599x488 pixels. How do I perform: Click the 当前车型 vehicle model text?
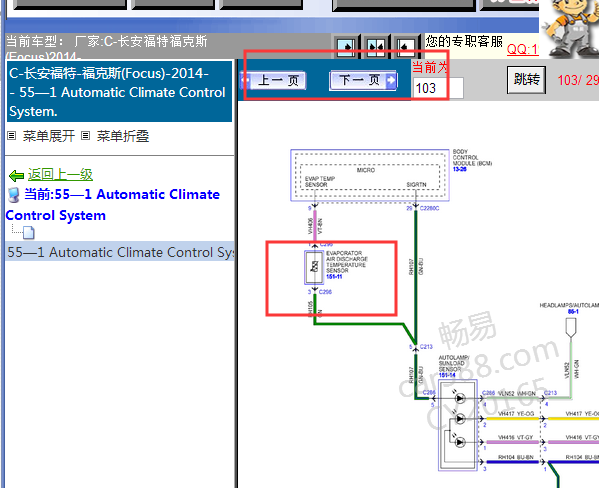[x=107, y=47]
